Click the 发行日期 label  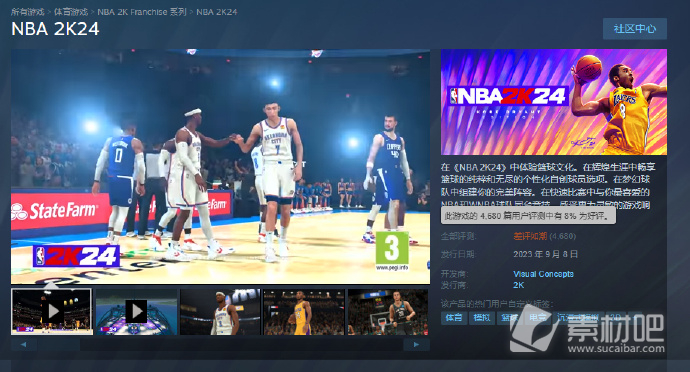[x=458, y=254]
